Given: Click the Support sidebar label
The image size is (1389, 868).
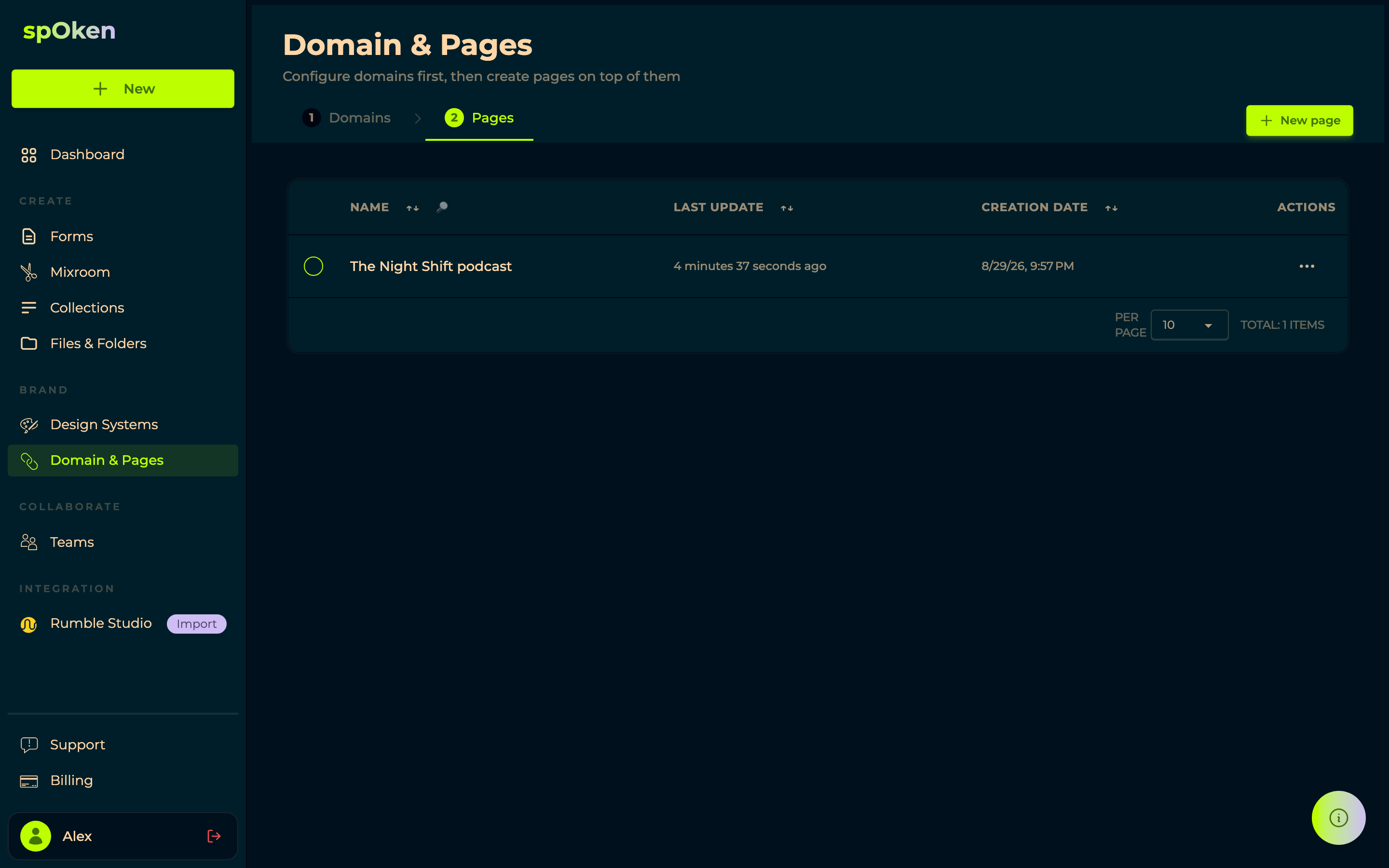Looking at the screenshot, I should pyautogui.click(x=78, y=745).
